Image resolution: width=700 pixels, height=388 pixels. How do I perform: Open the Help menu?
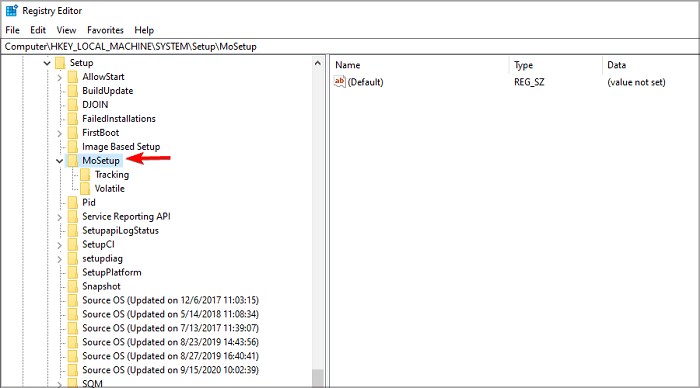[x=144, y=30]
